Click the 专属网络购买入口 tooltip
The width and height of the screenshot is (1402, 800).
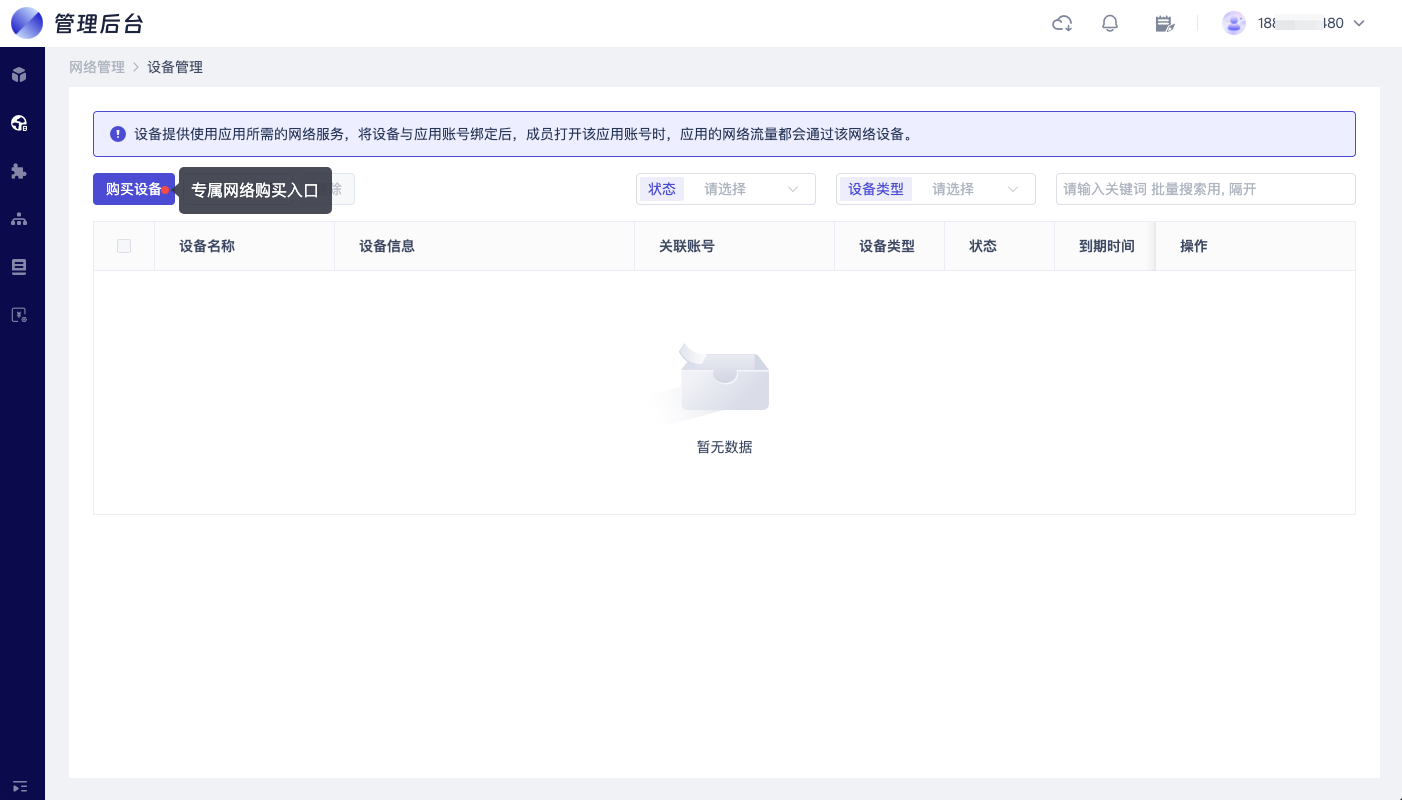pos(255,190)
